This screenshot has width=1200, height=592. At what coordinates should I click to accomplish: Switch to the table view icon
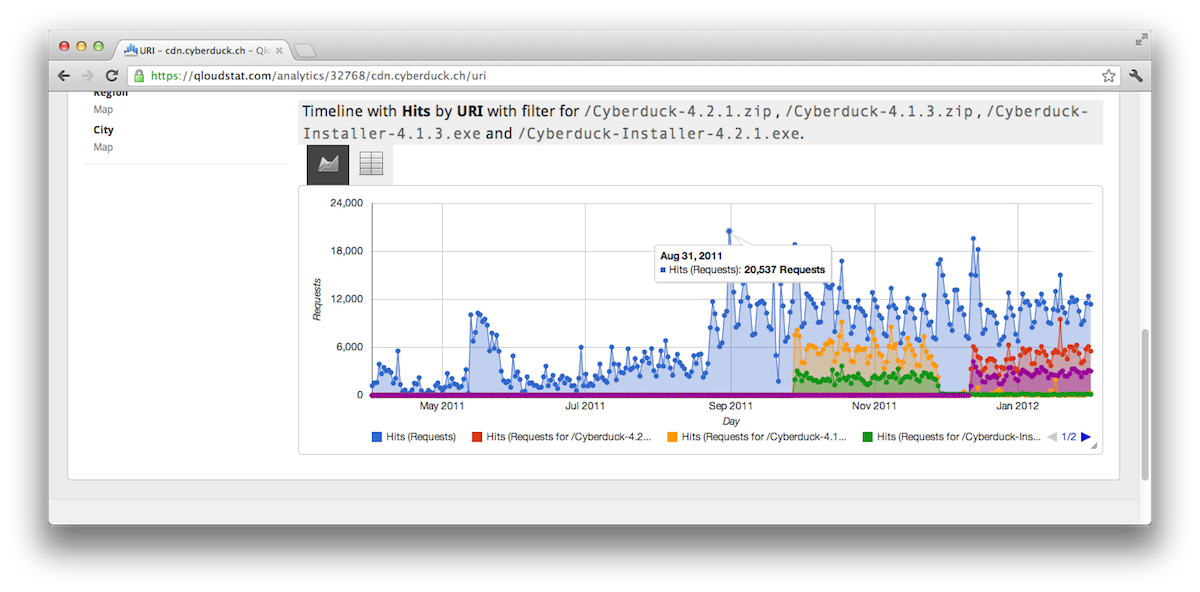(371, 164)
